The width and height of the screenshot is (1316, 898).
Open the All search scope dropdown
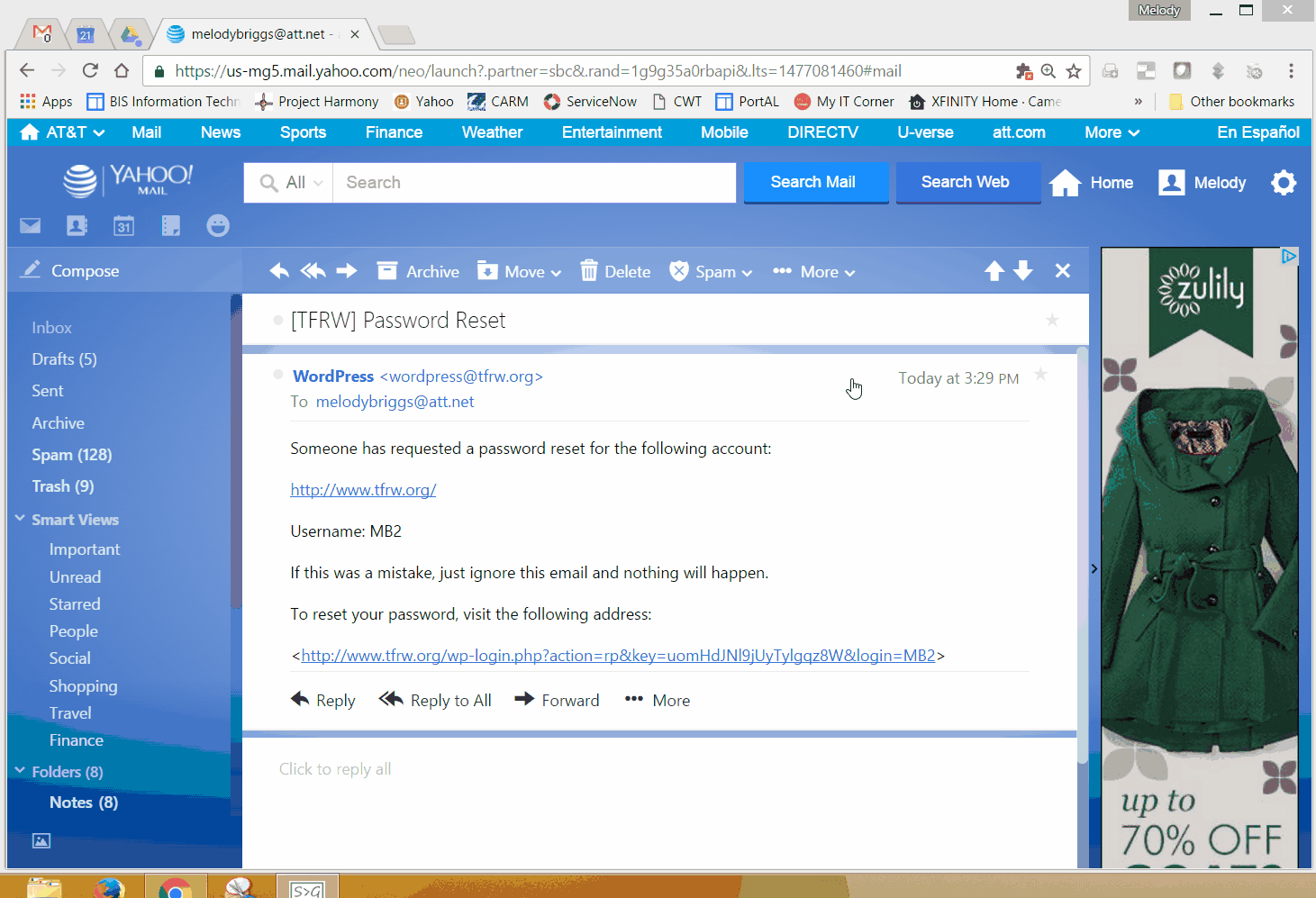291,183
